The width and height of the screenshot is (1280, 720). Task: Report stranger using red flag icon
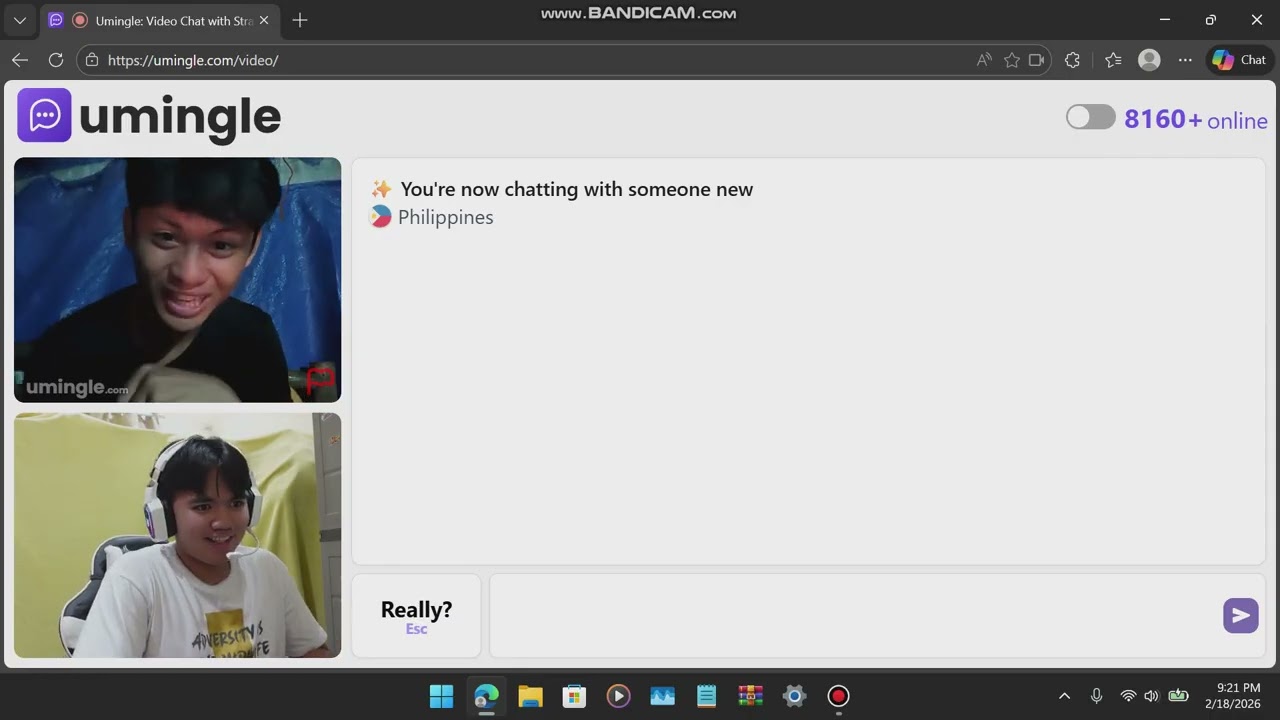(320, 380)
